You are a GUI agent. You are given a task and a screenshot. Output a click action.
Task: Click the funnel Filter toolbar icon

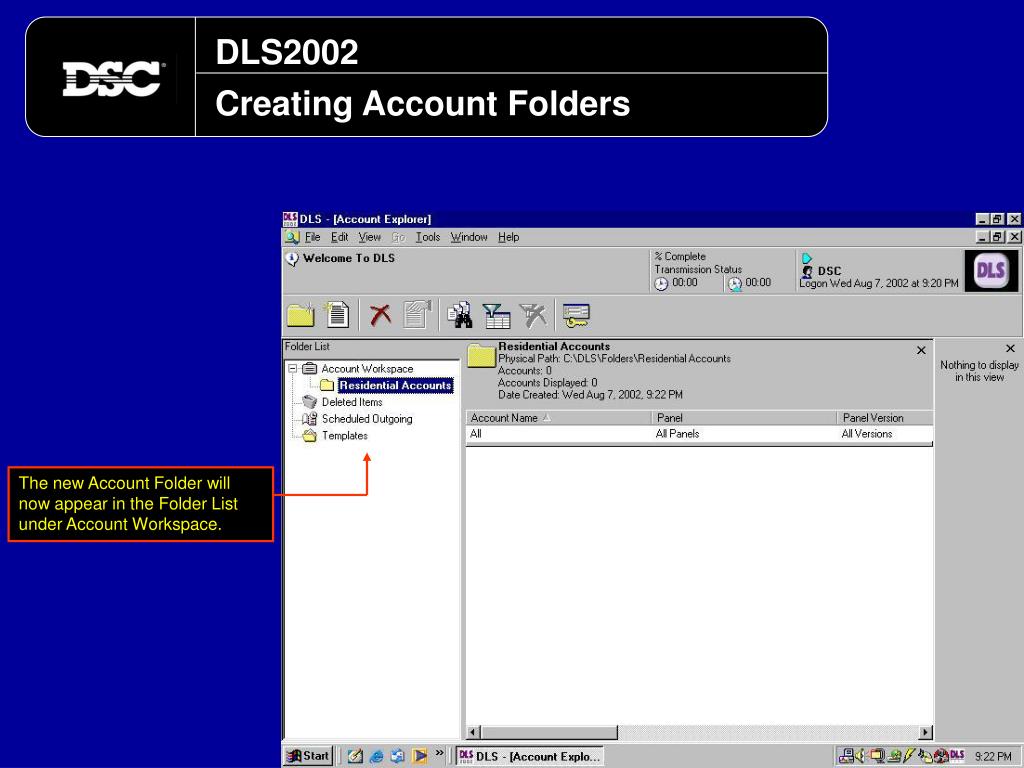click(497, 315)
